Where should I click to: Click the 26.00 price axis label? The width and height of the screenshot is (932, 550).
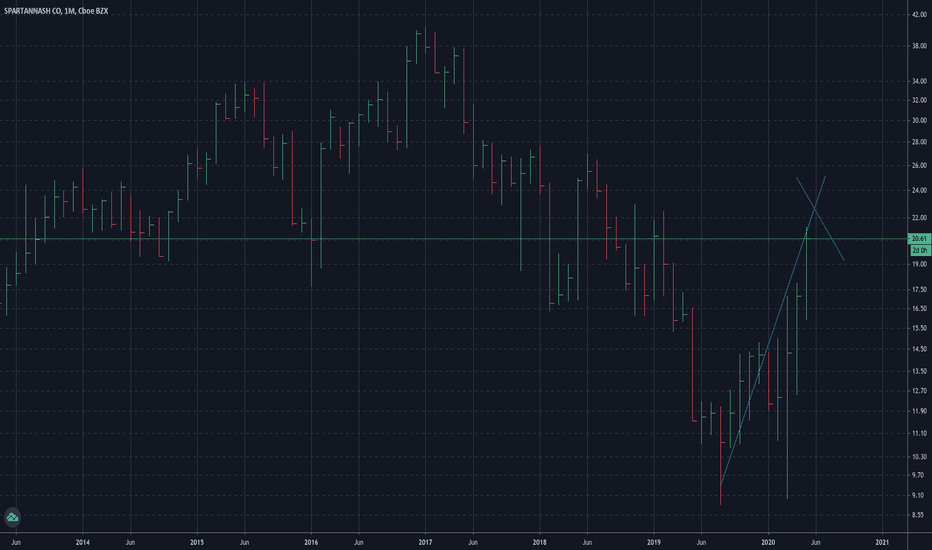coord(919,166)
